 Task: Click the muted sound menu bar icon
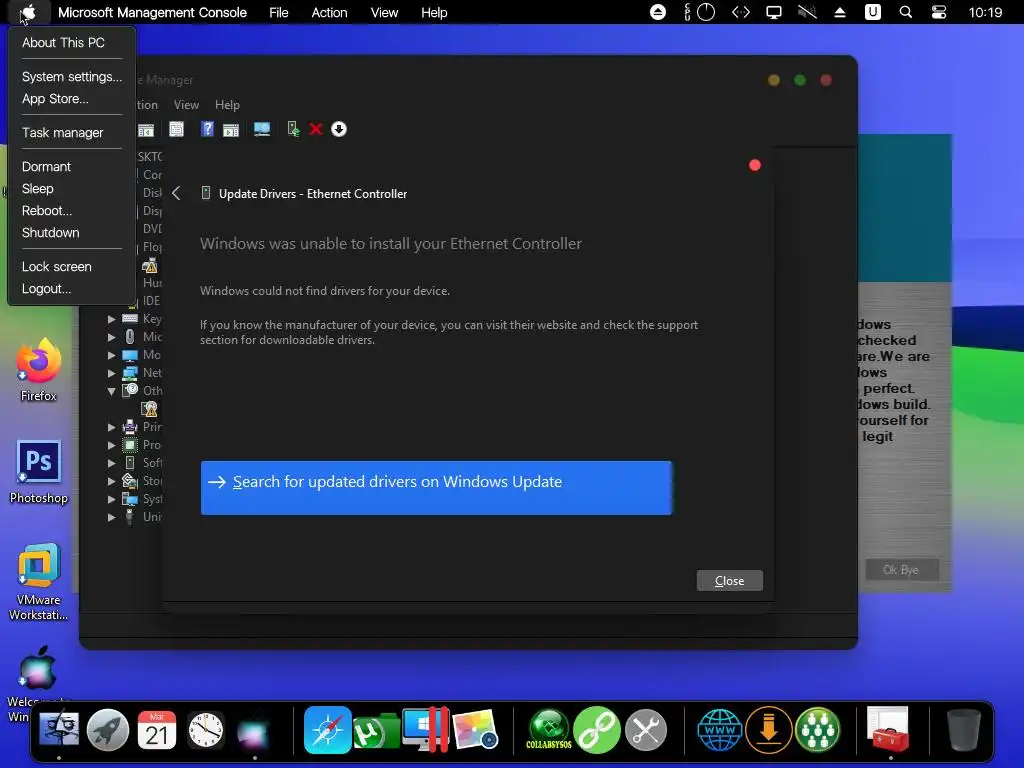[x=807, y=12]
